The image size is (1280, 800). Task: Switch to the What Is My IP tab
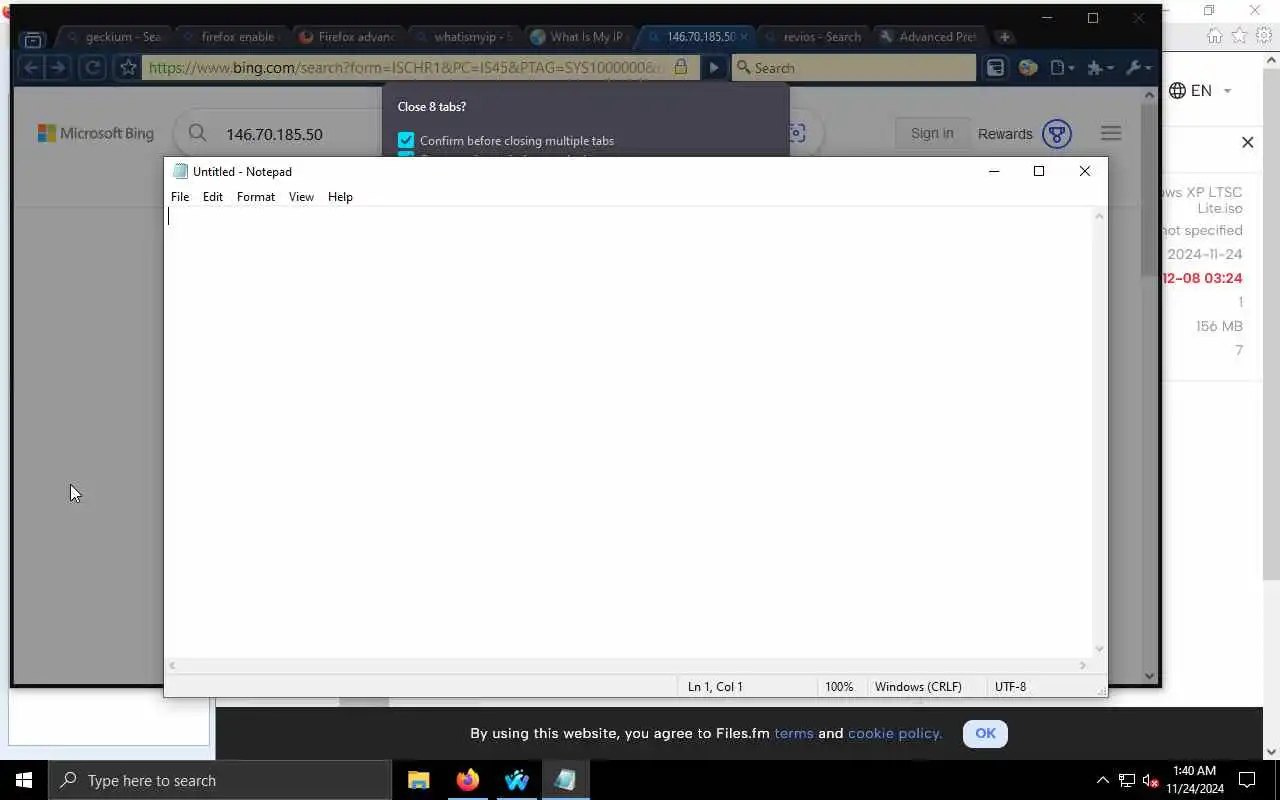(x=579, y=37)
